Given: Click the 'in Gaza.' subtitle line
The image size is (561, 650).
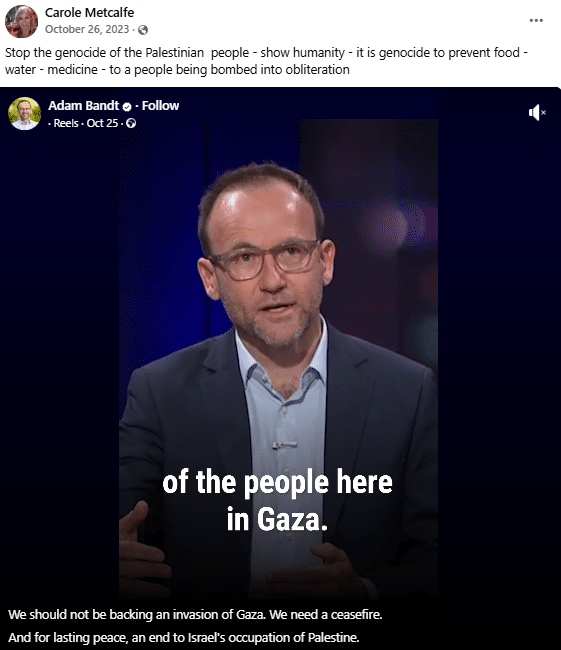Looking at the screenshot, I should point(277,519).
